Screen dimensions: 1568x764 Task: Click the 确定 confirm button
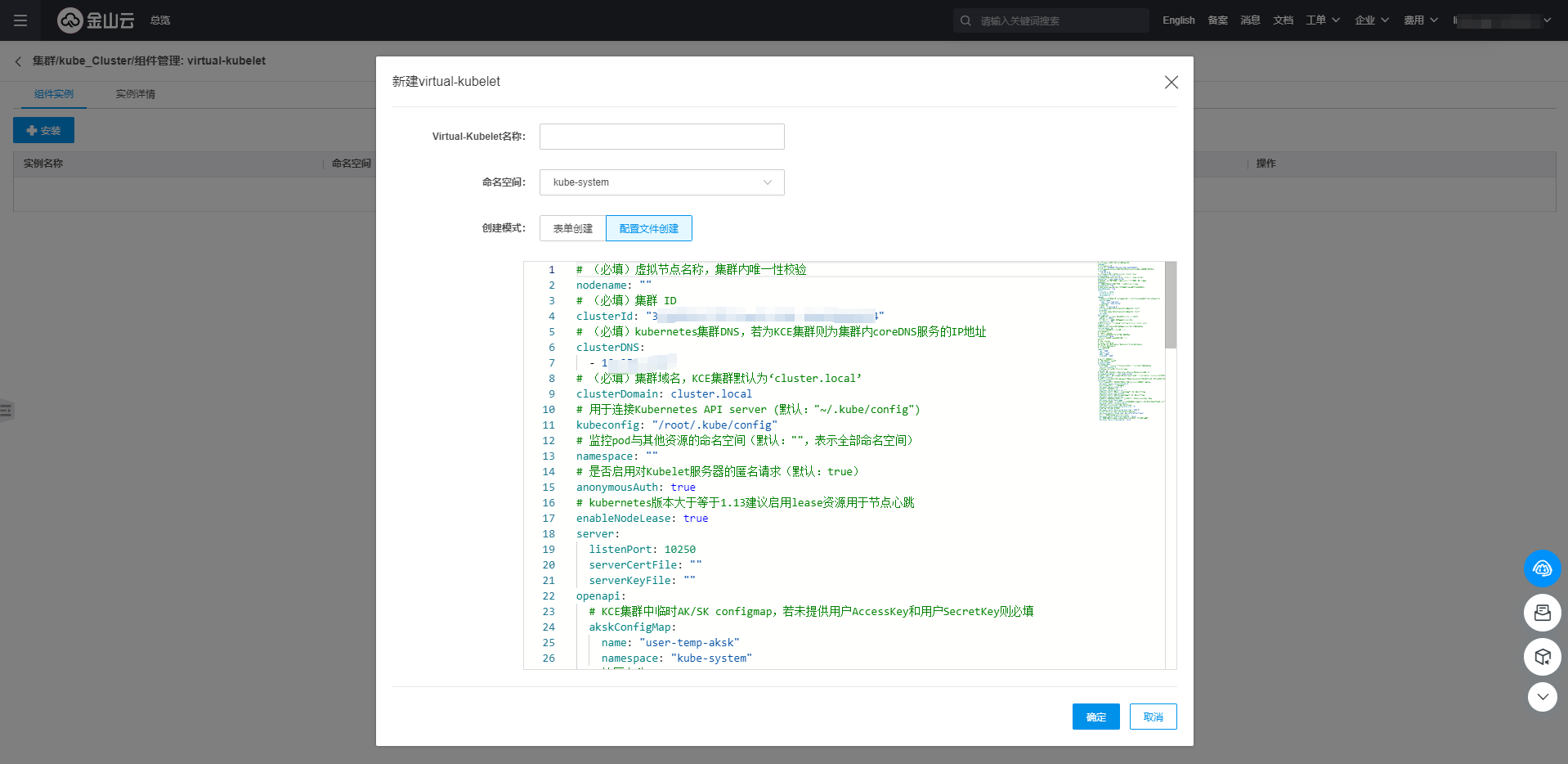pos(1095,717)
